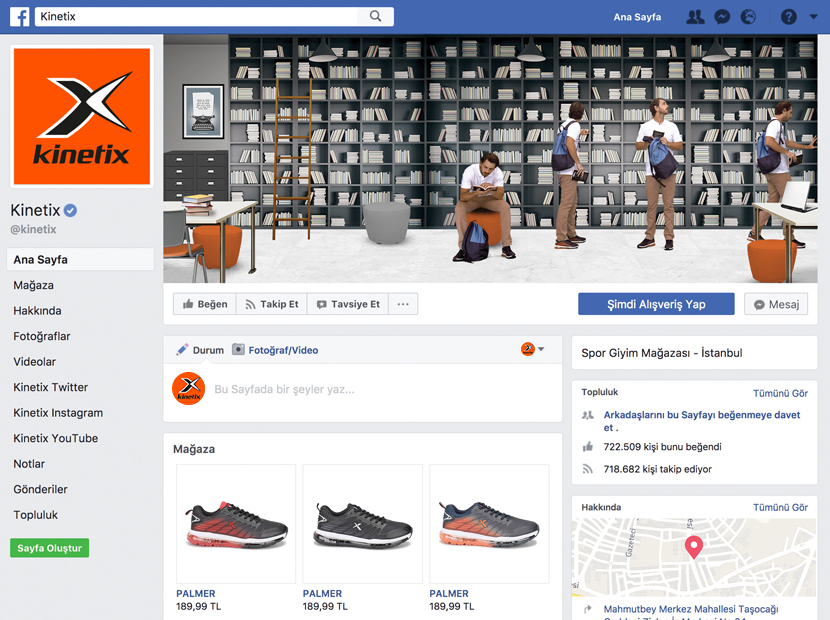
Task: Open notifications globe icon
Action: (748, 17)
